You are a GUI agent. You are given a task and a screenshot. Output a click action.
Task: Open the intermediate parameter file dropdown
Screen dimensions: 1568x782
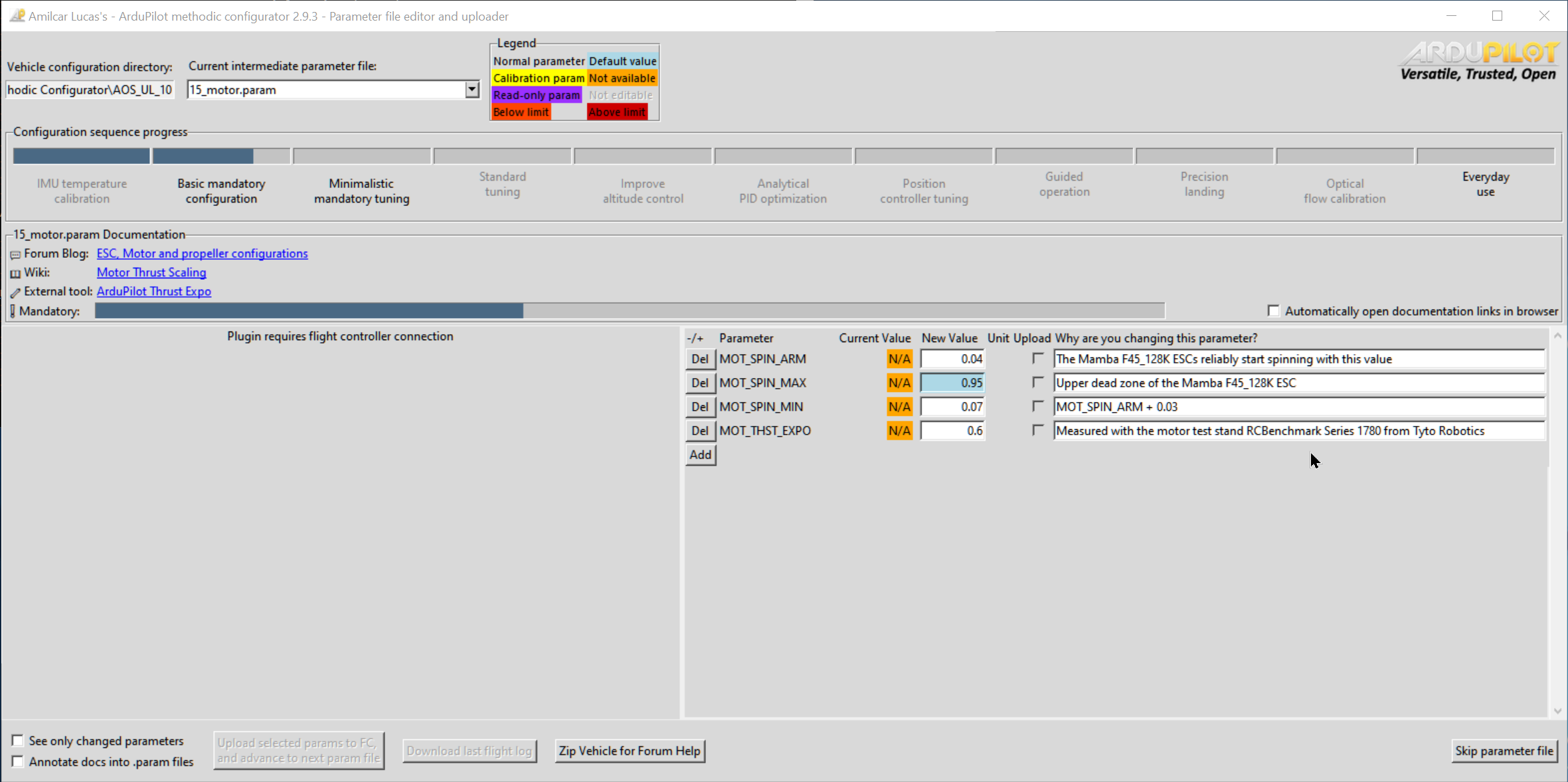472,89
